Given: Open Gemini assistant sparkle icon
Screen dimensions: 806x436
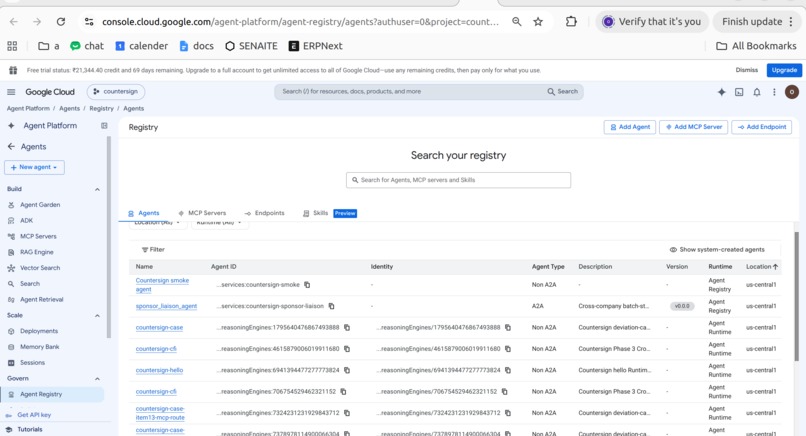Looking at the screenshot, I should click(721, 92).
